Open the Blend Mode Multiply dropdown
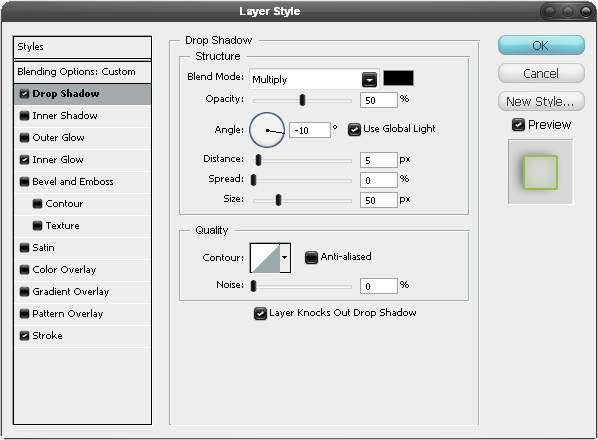The image size is (598, 440). coord(314,79)
